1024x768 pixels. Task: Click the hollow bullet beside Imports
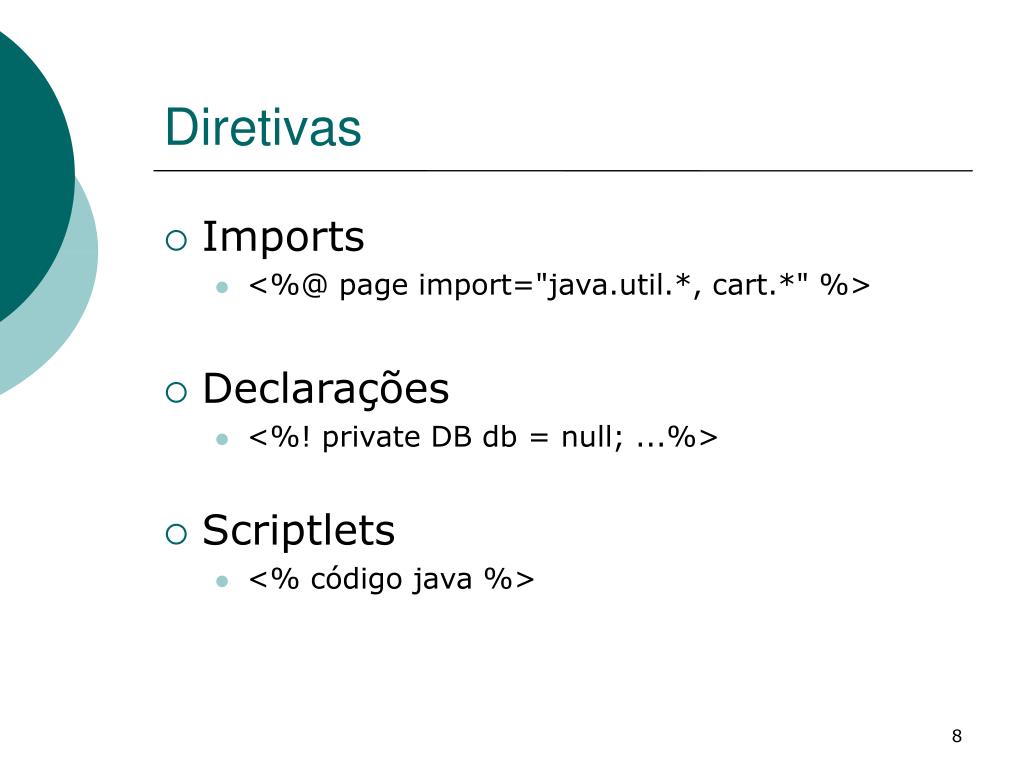(x=176, y=240)
